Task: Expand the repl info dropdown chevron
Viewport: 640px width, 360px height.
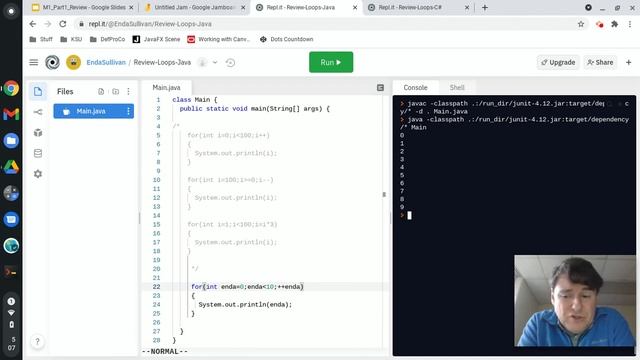Action: (x=215, y=62)
